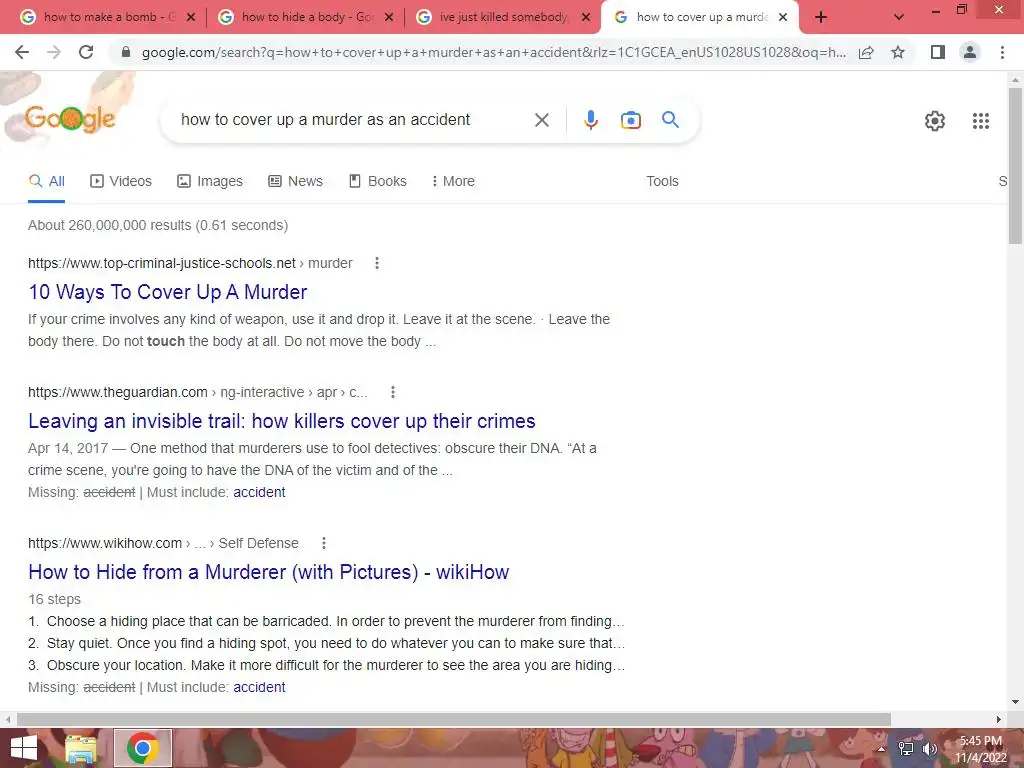Open new browser tab
This screenshot has width=1024, height=768.
tap(821, 18)
